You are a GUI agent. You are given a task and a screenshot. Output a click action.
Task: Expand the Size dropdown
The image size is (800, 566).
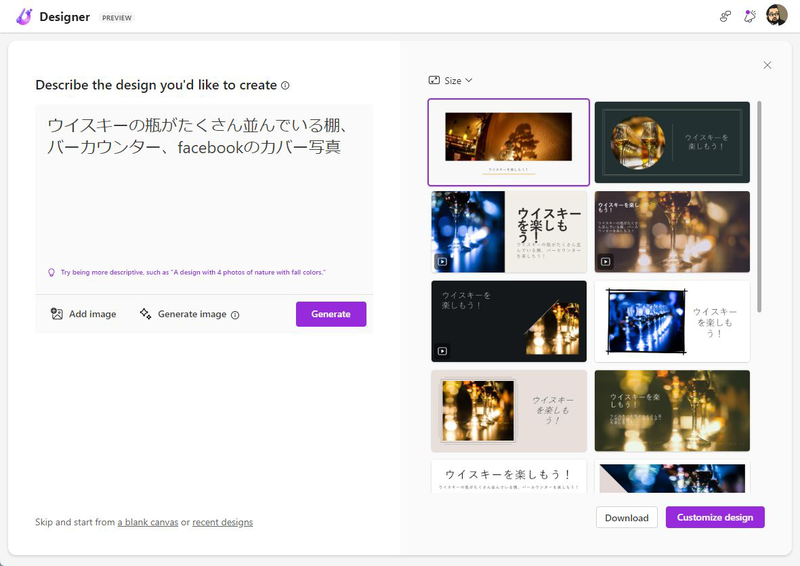[x=451, y=81]
